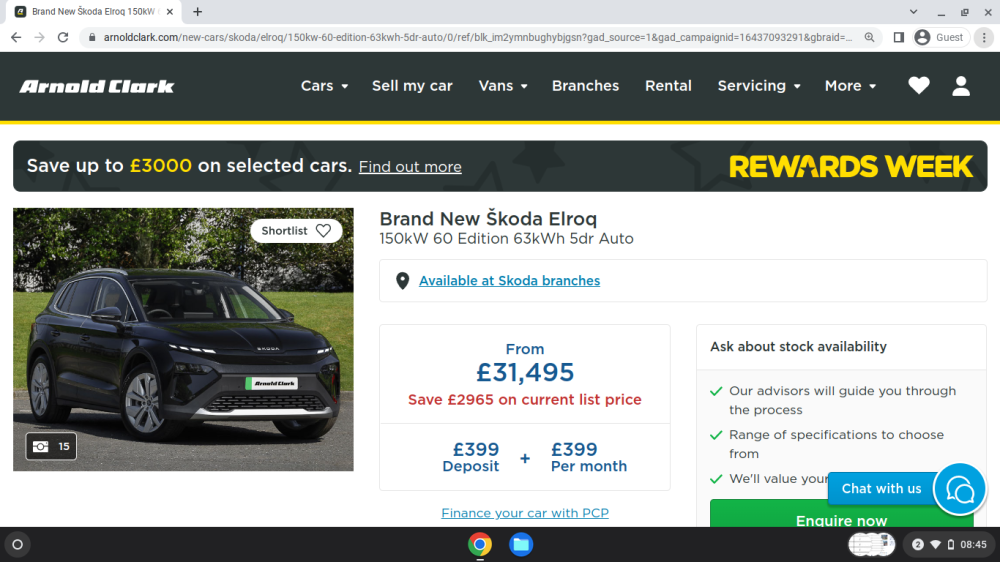Expand the Cars menu

(x=324, y=85)
